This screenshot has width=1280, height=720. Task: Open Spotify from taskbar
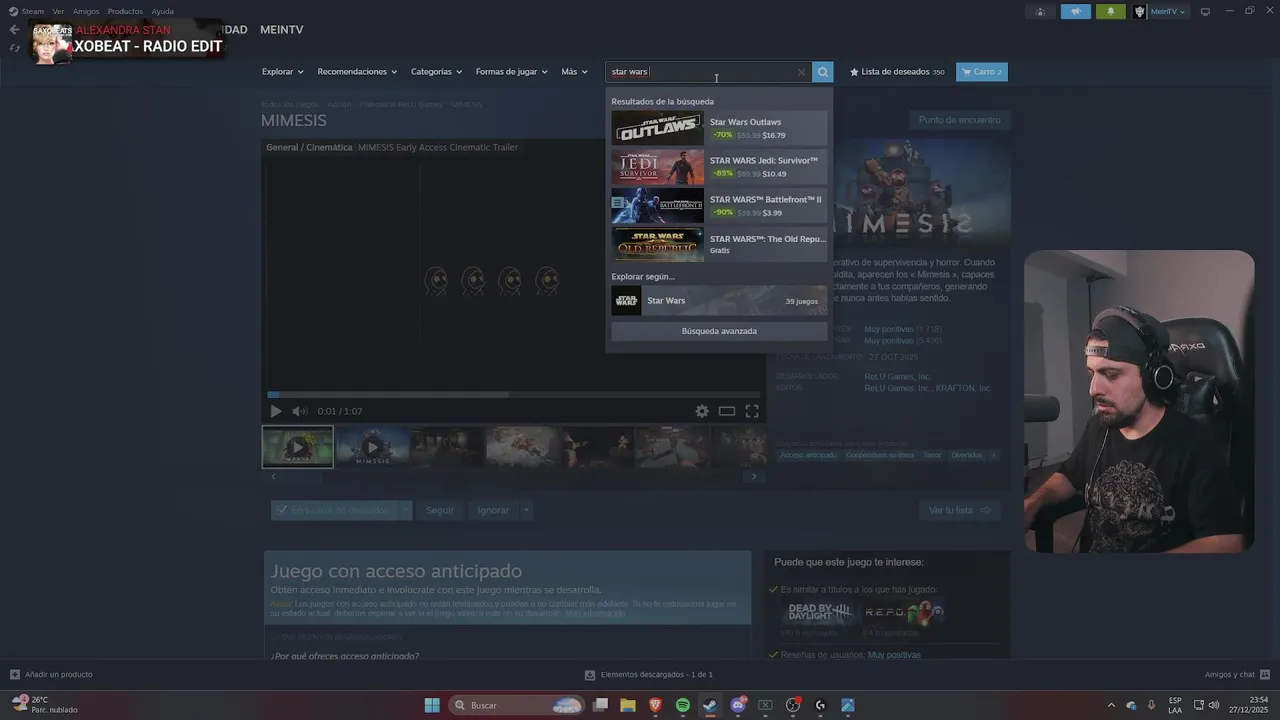point(683,705)
